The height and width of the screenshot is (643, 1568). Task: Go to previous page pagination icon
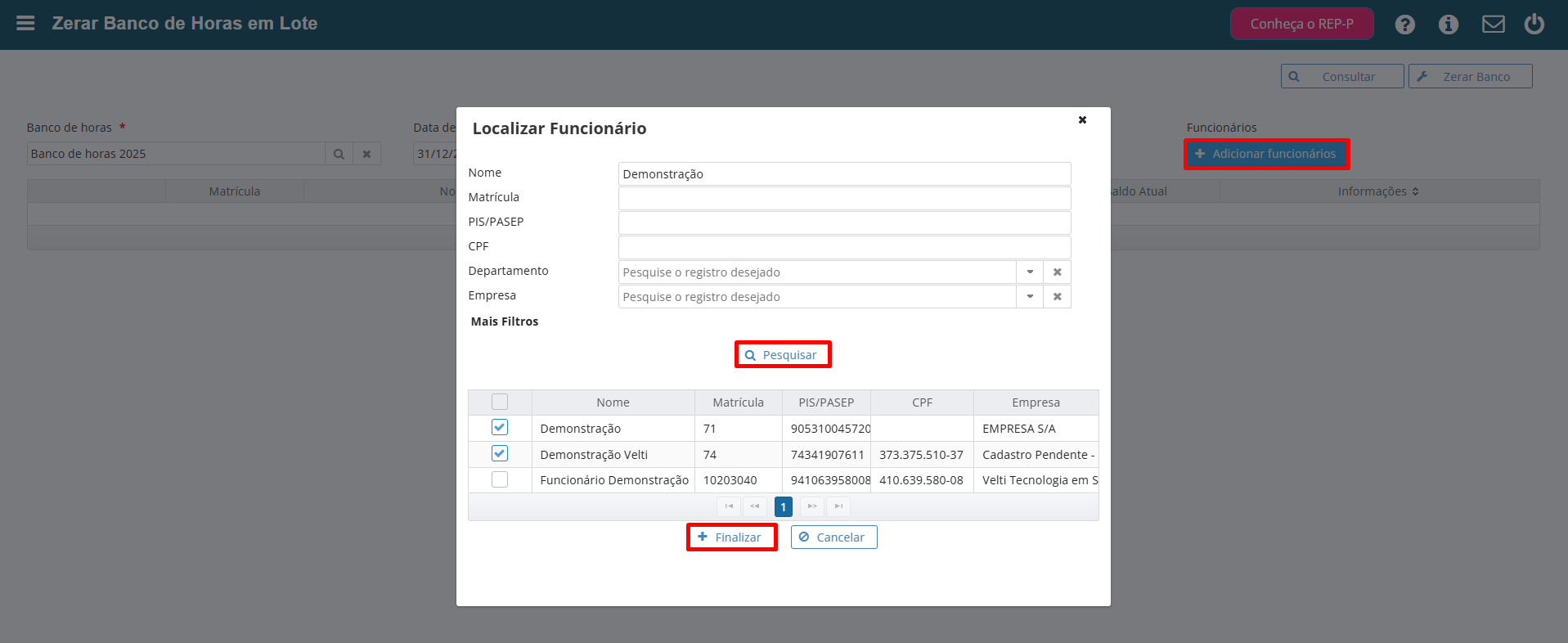(755, 506)
